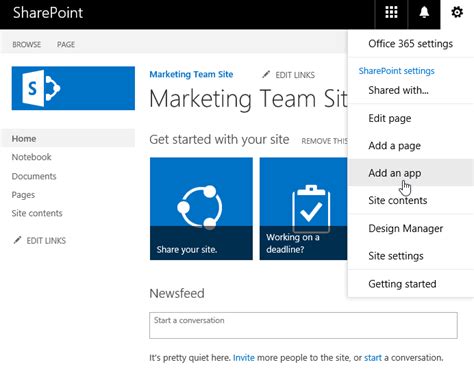The width and height of the screenshot is (474, 371).
Task: Click the SharePoint title in header
Action: pyautogui.click(x=48, y=13)
